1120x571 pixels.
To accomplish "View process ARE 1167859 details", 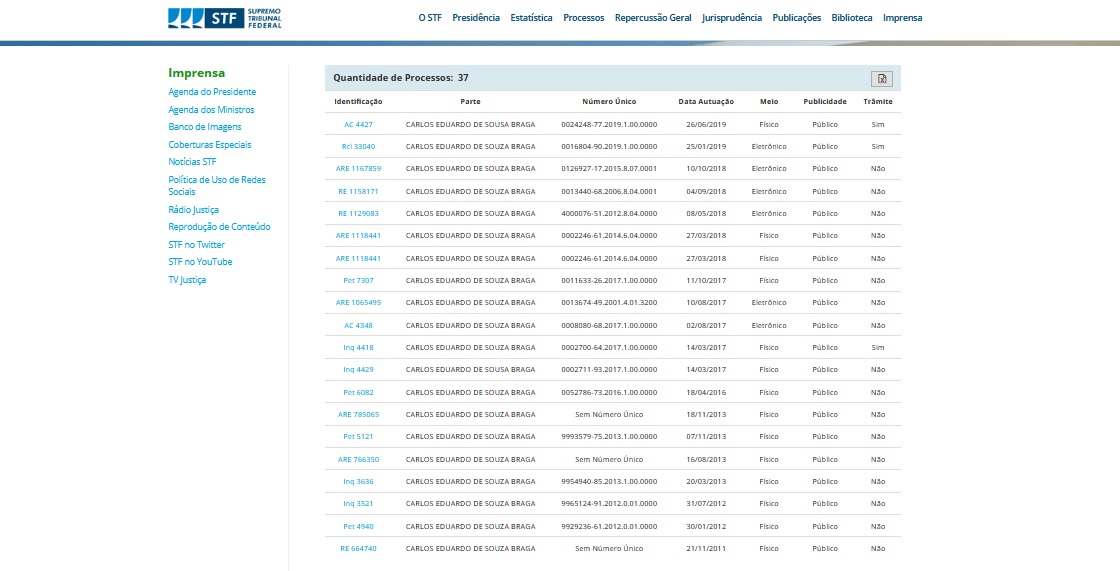I will 358,169.
